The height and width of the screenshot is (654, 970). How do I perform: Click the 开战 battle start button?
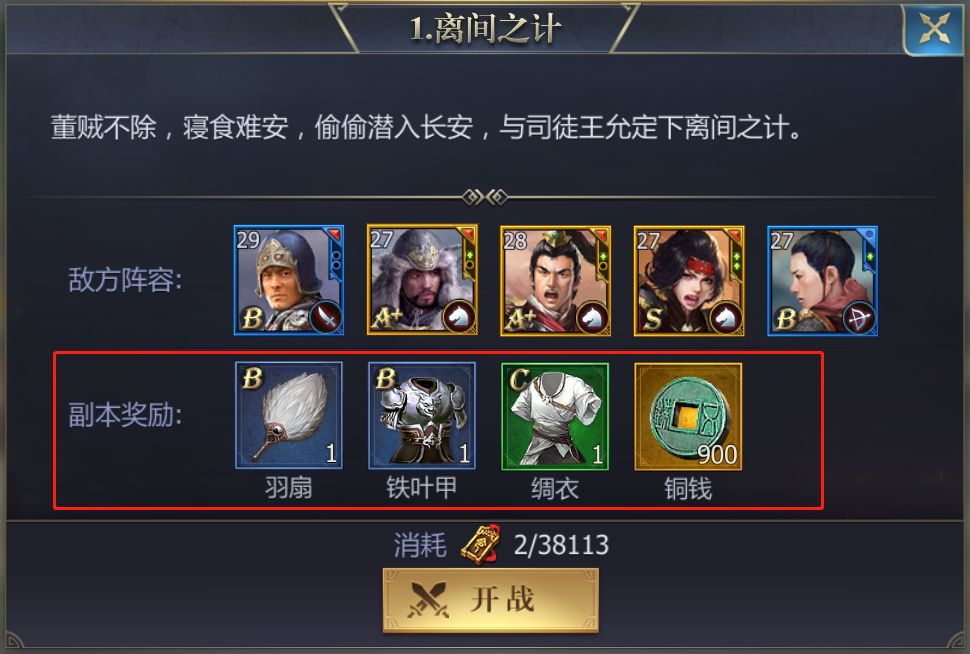(491, 600)
